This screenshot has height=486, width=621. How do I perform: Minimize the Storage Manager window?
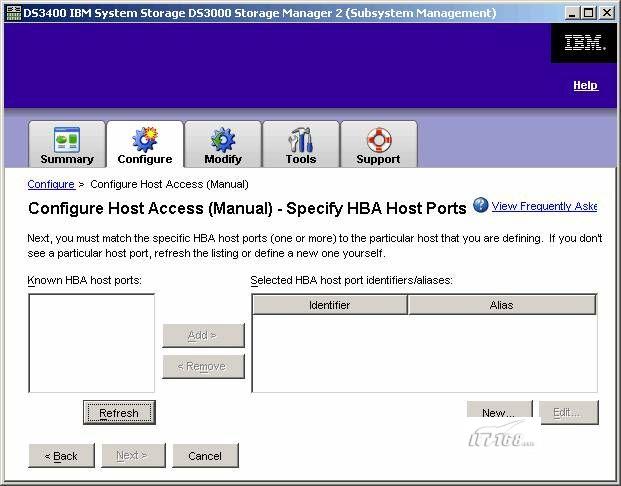click(x=571, y=13)
